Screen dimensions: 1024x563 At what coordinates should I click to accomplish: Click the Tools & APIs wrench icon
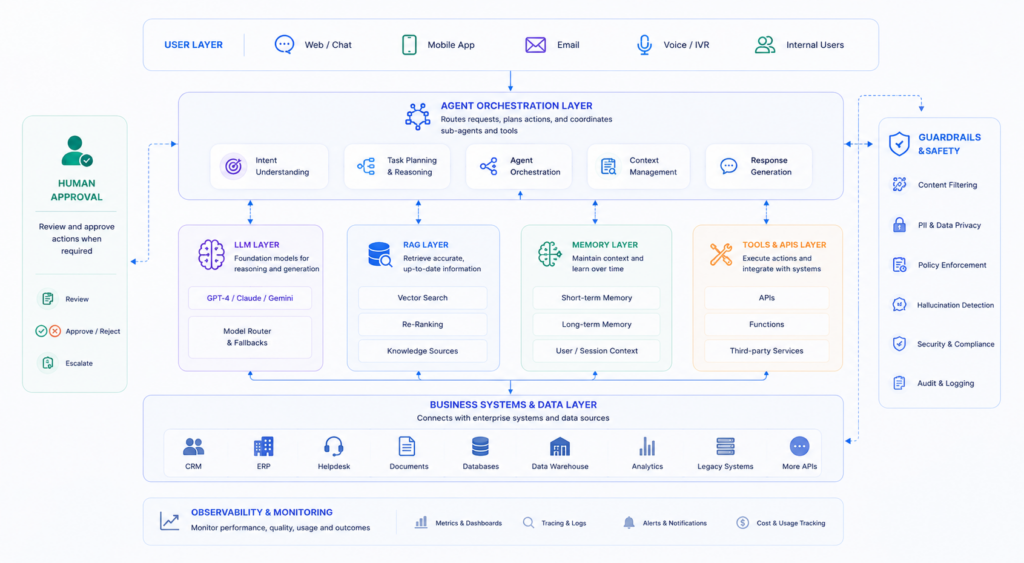coord(721,255)
